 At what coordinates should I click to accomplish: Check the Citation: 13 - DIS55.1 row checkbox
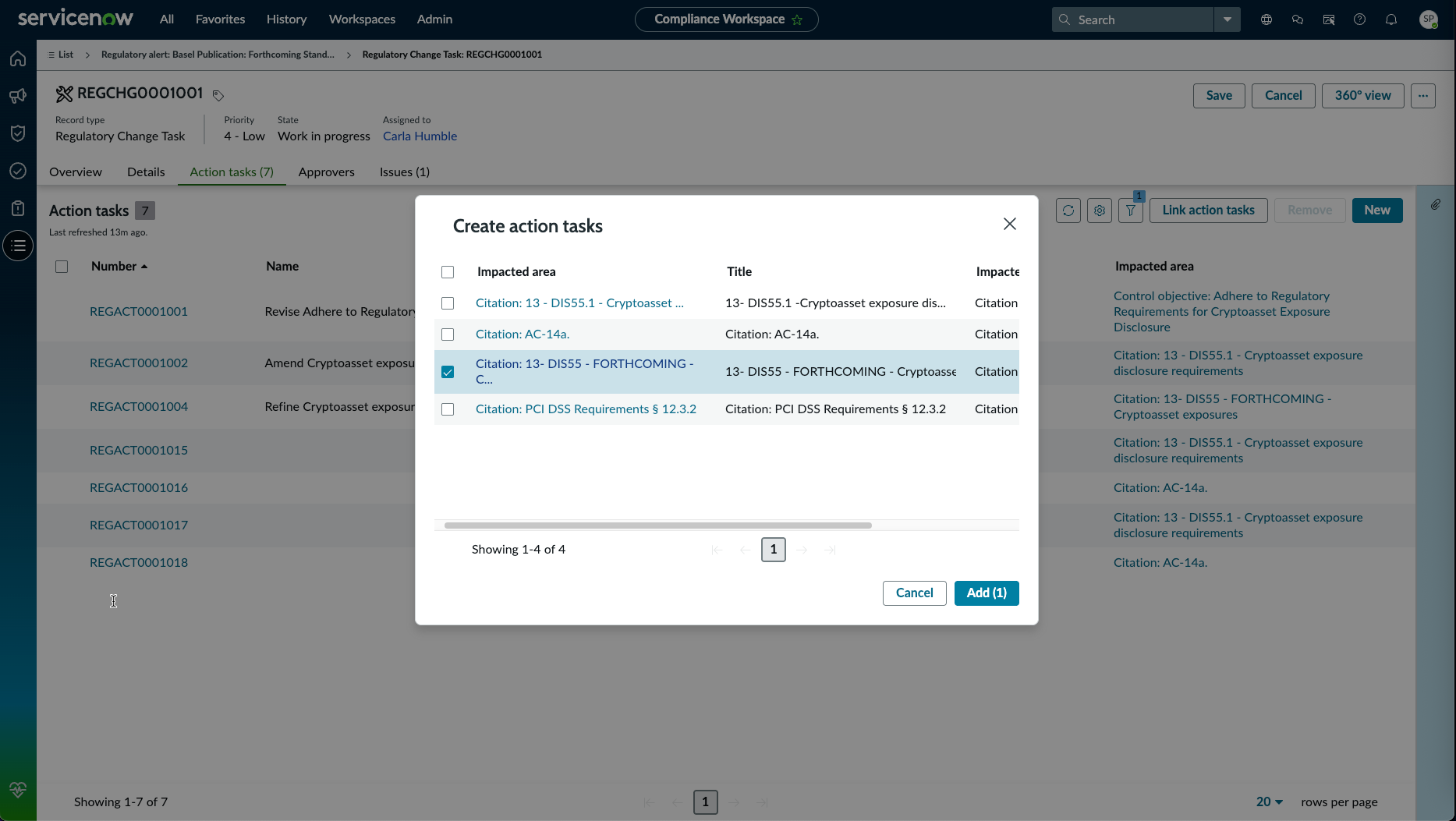coord(448,303)
